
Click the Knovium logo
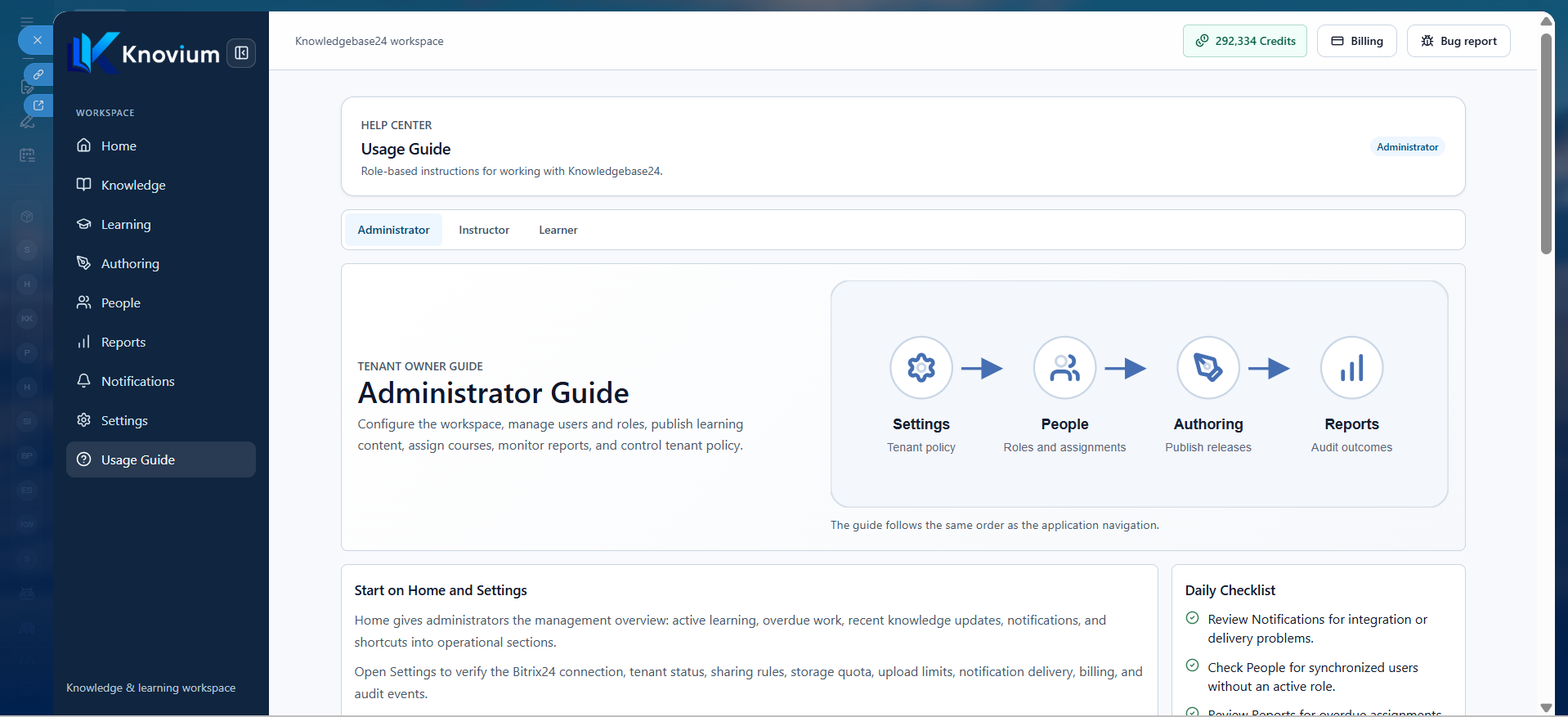(144, 53)
